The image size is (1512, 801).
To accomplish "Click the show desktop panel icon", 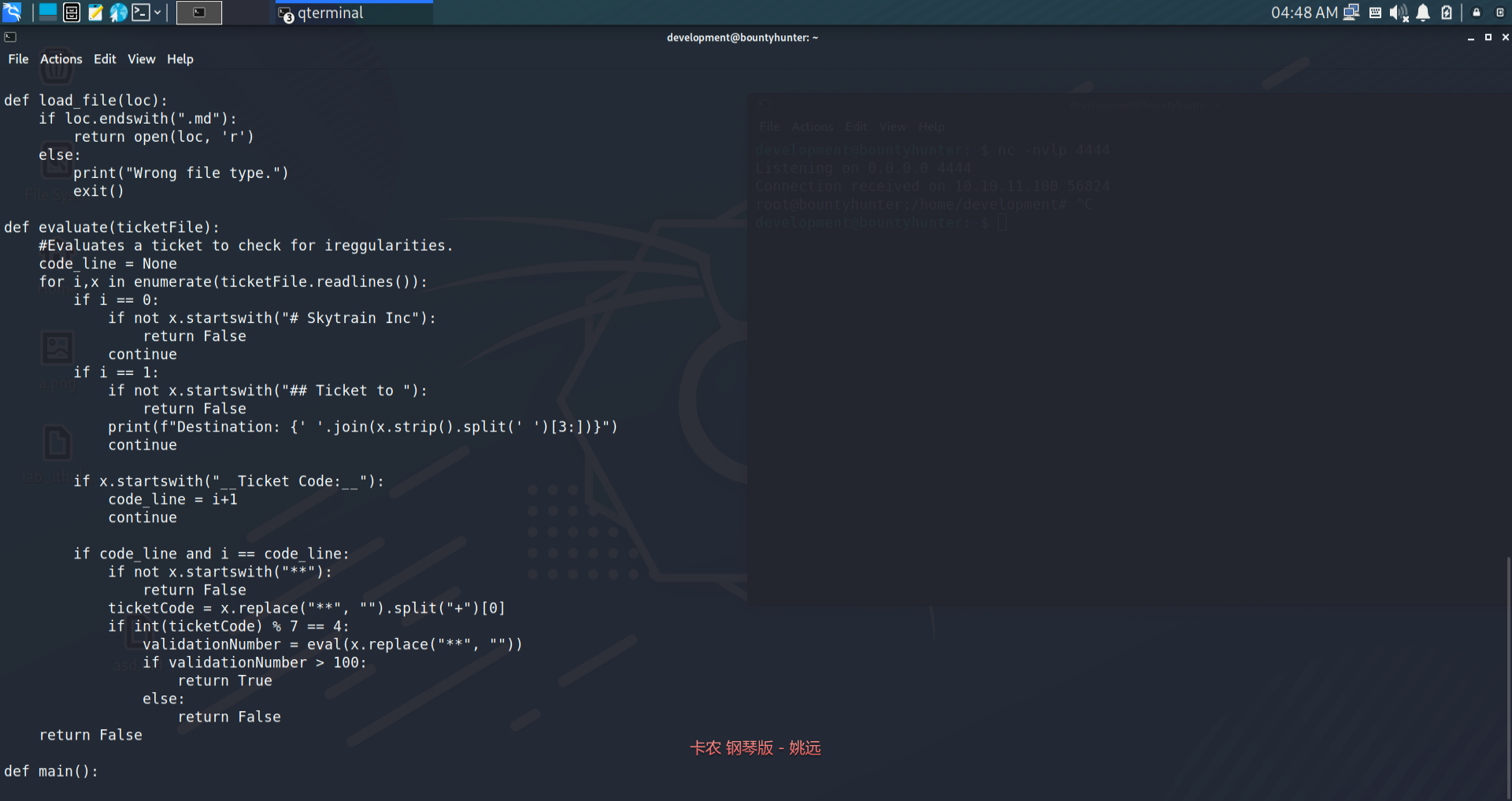I will click(x=48, y=12).
